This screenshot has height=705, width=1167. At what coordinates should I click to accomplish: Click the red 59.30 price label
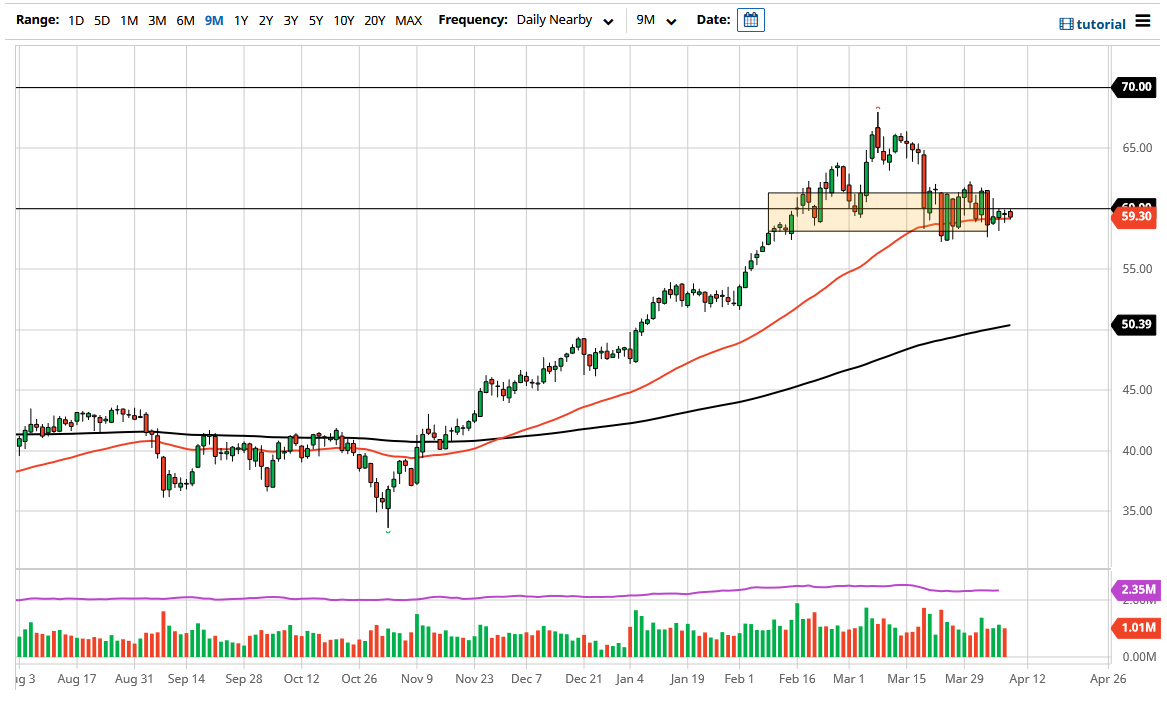click(x=1135, y=216)
